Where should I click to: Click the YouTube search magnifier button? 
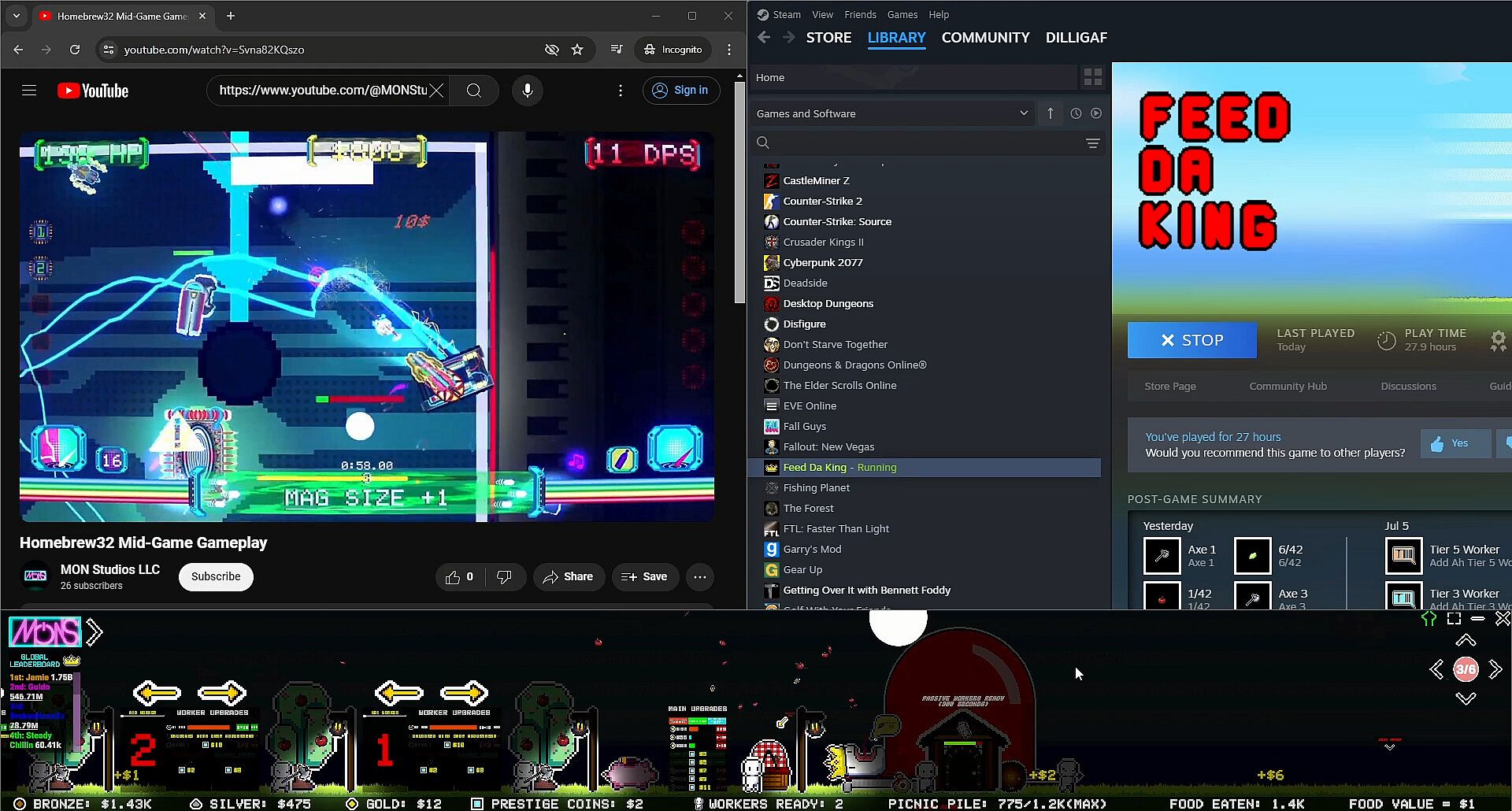click(x=474, y=91)
